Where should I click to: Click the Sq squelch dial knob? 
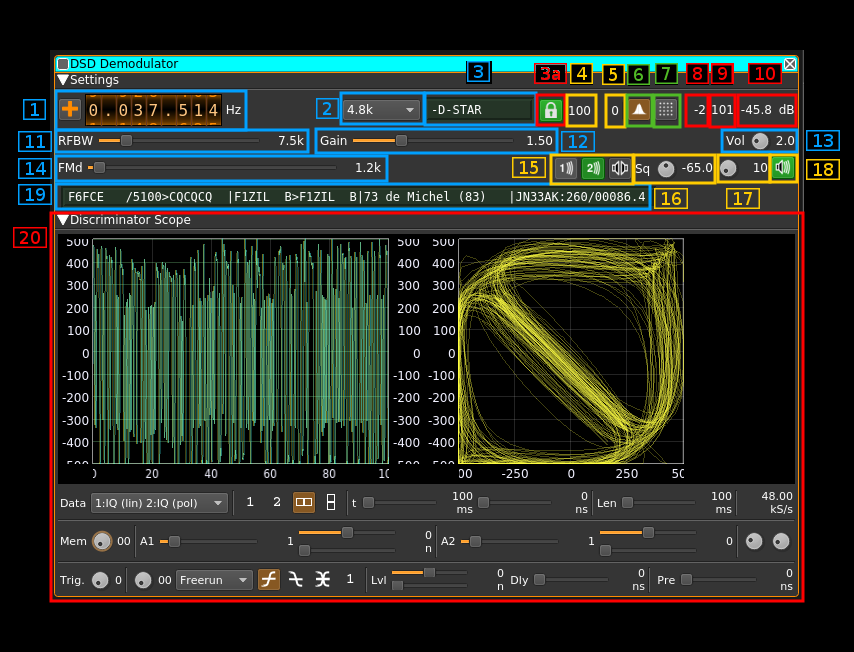click(x=666, y=169)
